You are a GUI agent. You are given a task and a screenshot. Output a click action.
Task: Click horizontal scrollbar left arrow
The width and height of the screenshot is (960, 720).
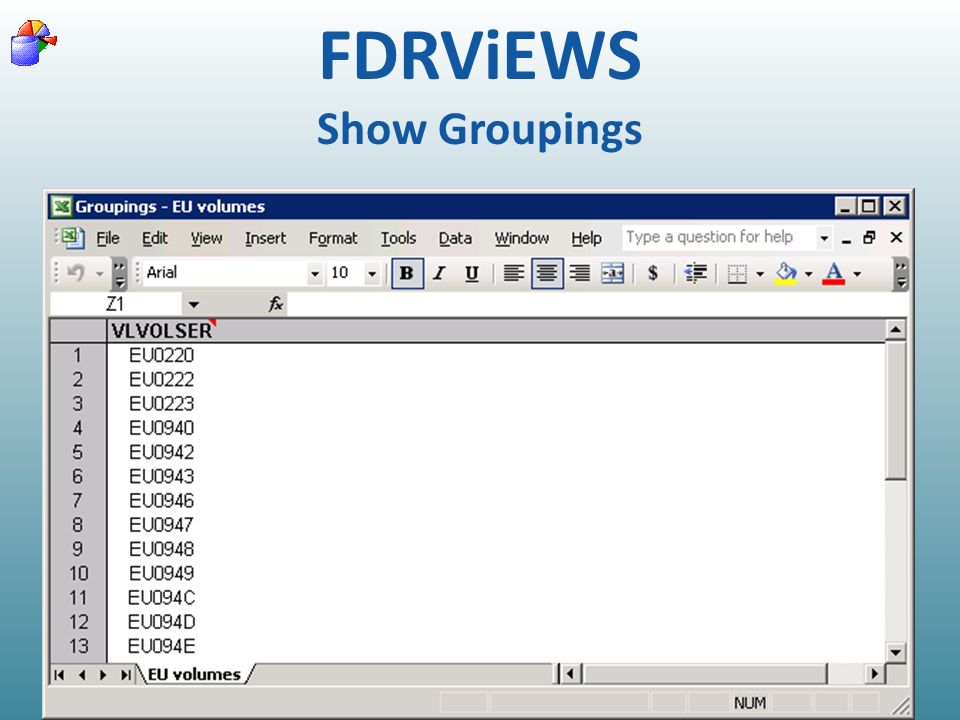click(570, 674)
